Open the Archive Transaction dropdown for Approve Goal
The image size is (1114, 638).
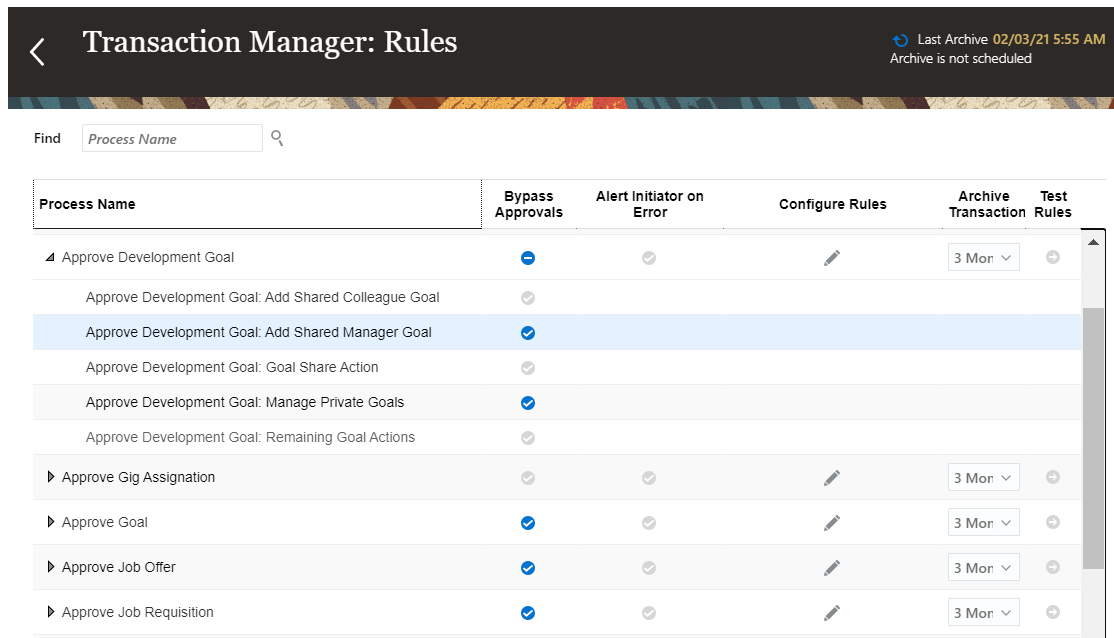click(x=983, y=522)
